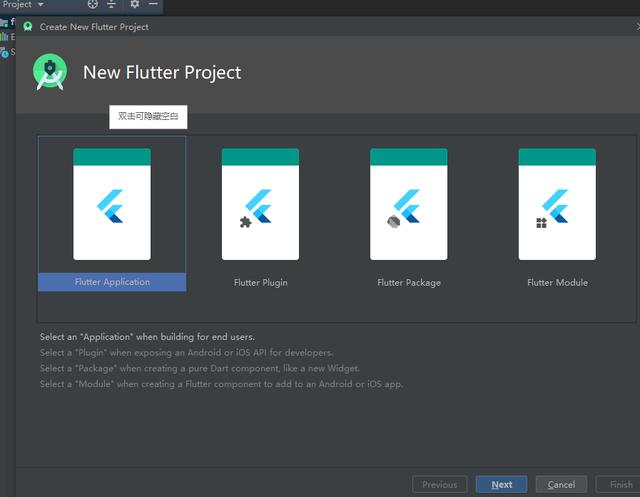
Task: Click the Previous button
Action: click(x=440, y=484)
